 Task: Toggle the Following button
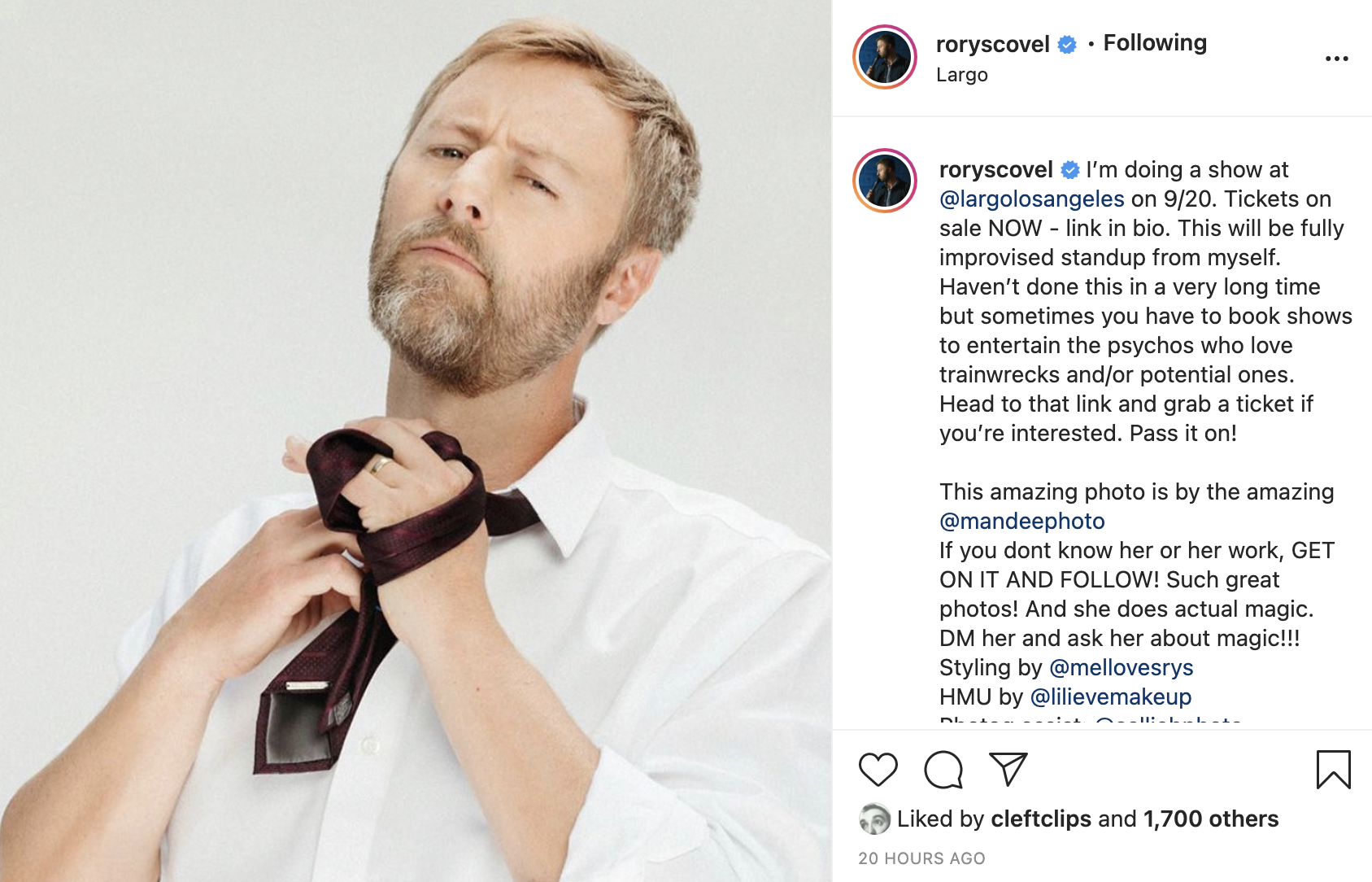[1155, 43]
